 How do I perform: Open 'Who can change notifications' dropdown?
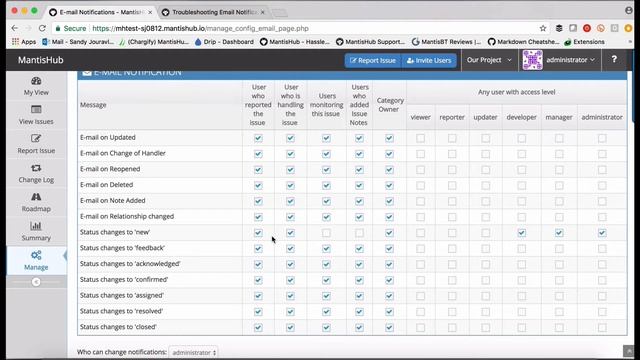(x=193, y=352)
